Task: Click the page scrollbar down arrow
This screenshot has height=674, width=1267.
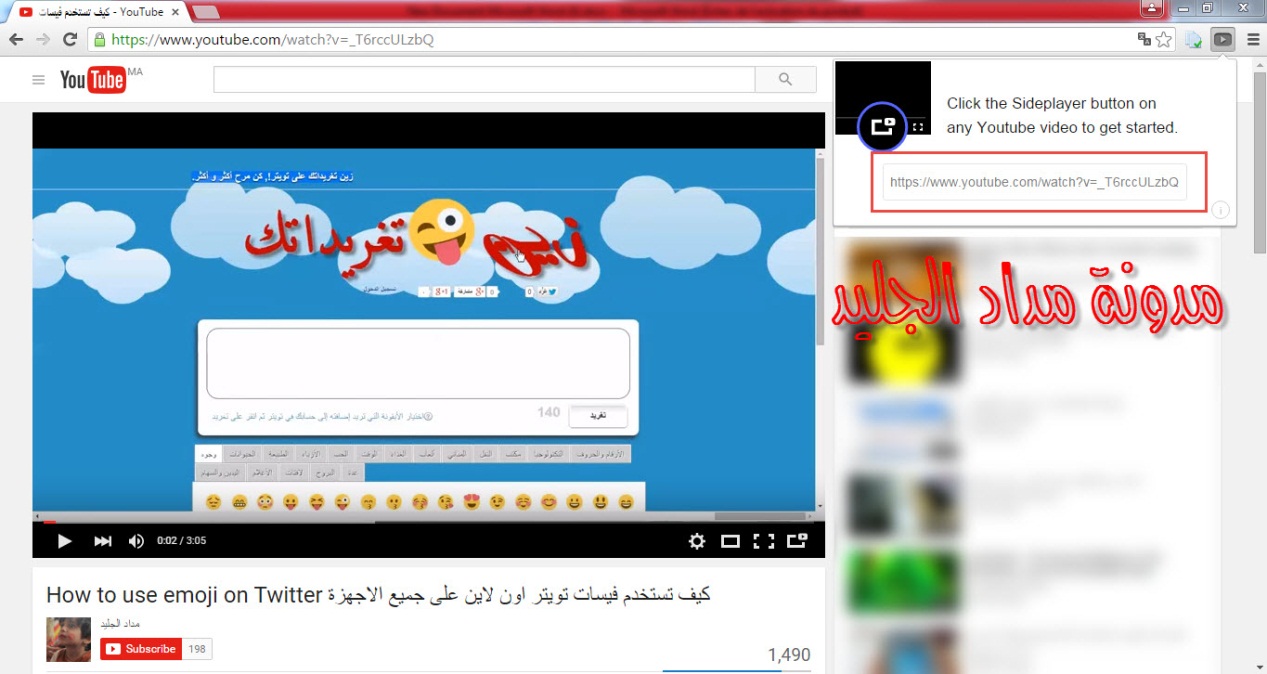Action: [1258, 665]
